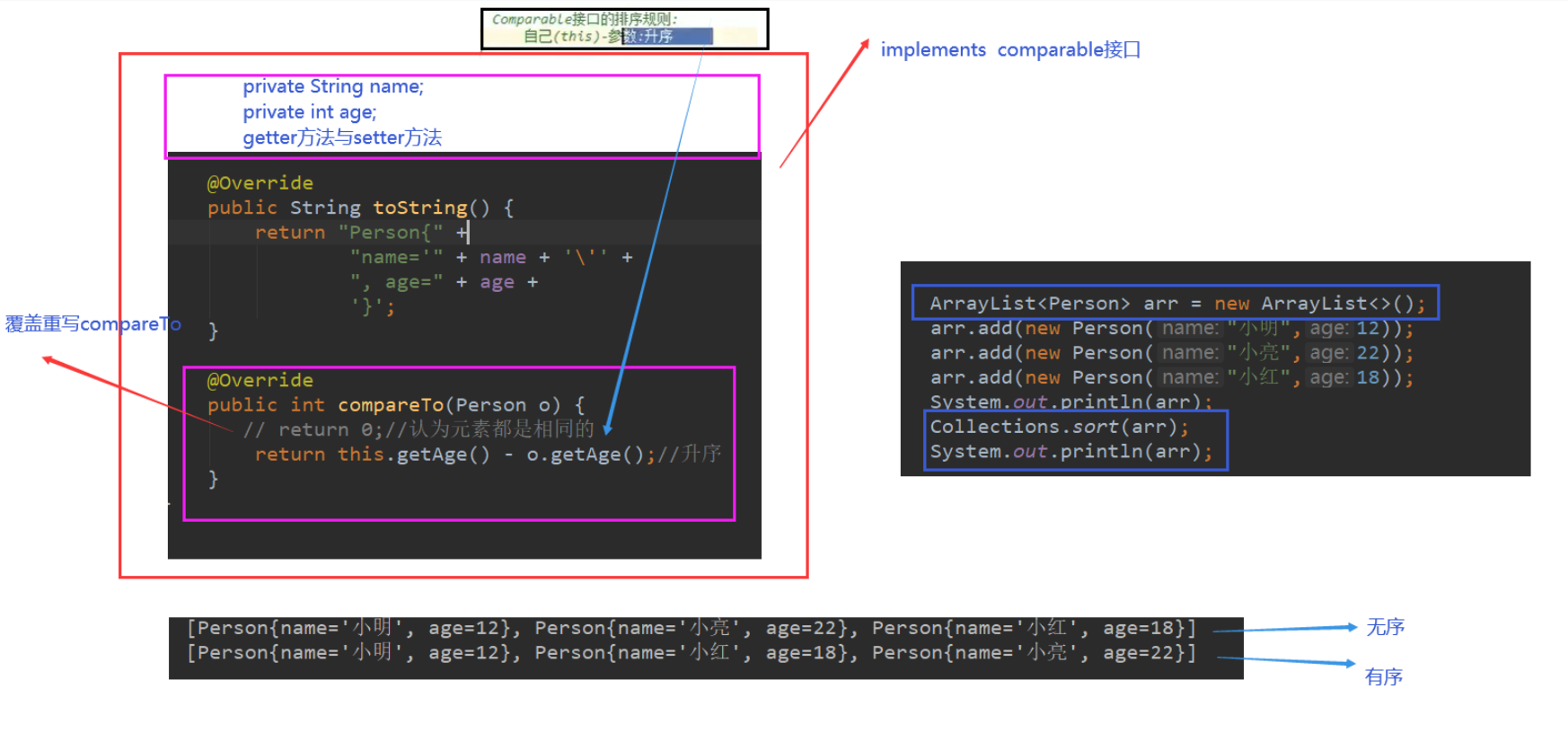Place cursor on 'return "Person{" +' line
Screen dimensions: 1568x733
point(362,232)
